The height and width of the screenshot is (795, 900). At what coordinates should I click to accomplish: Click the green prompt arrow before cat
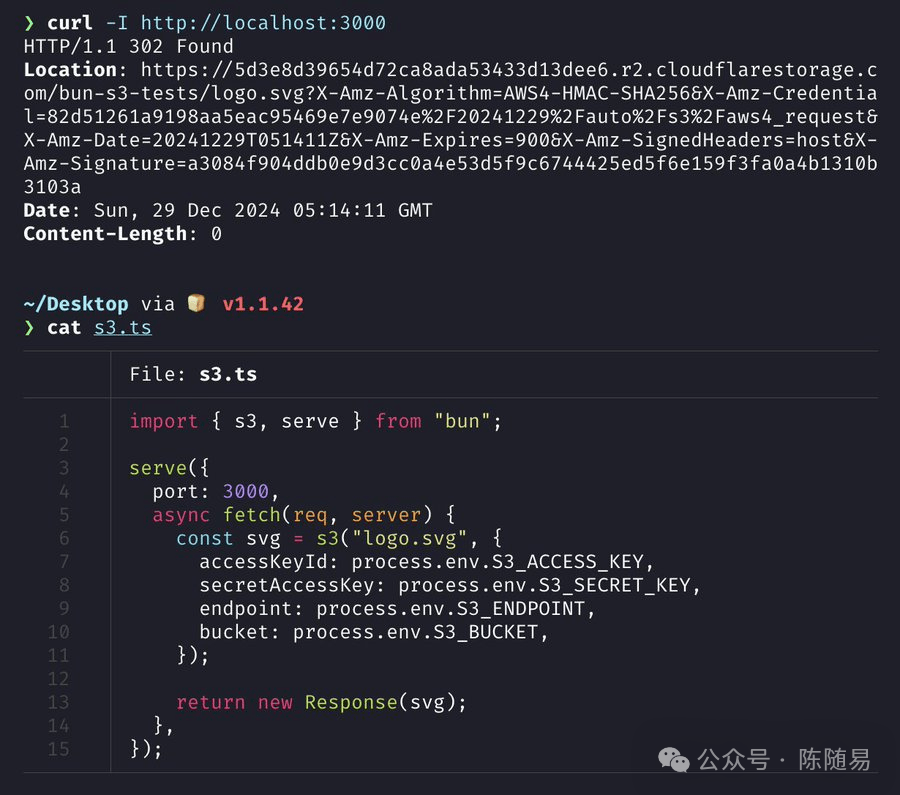click(x=29, y=328)
